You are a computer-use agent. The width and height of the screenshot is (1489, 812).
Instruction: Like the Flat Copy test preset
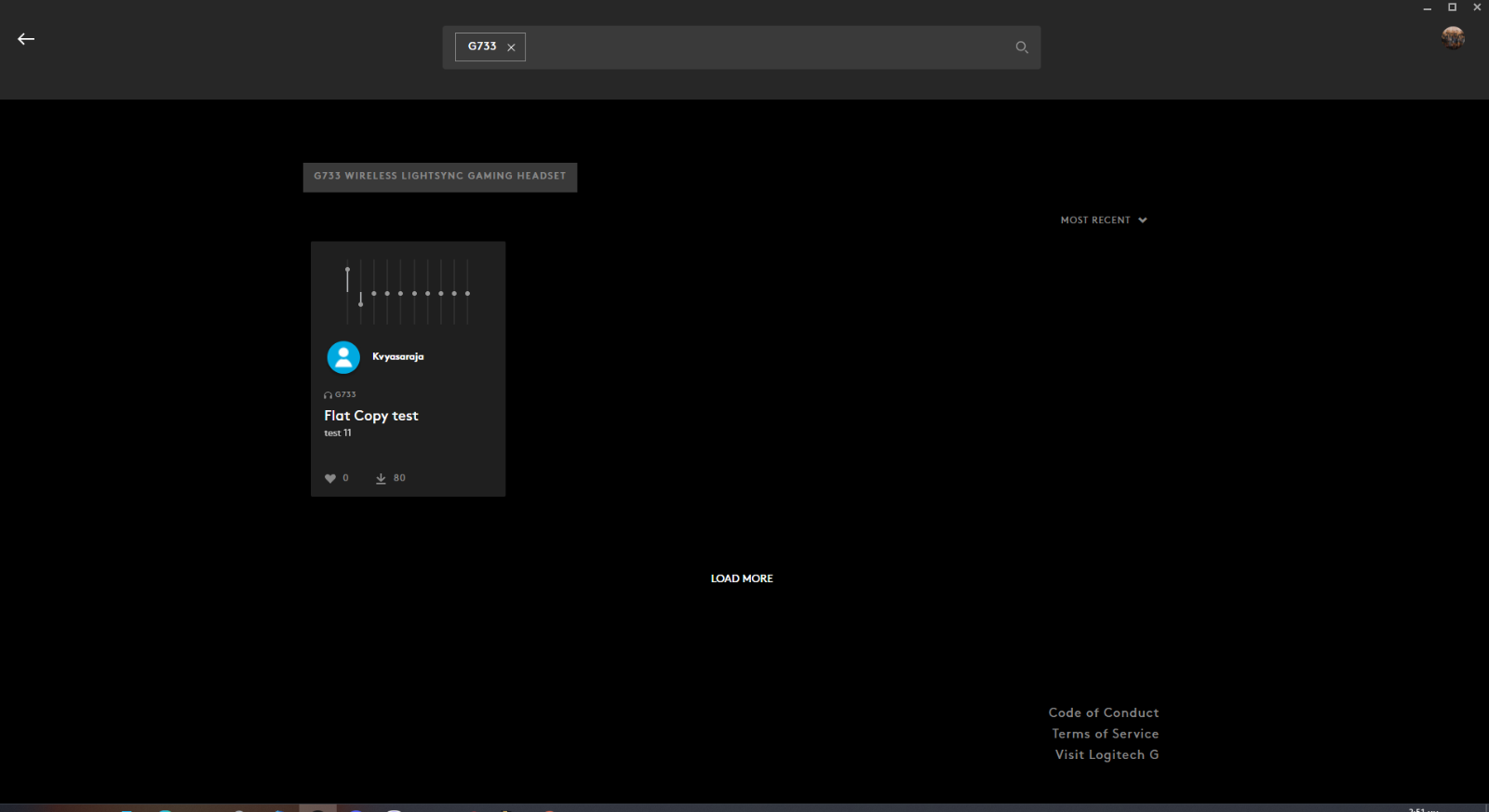[330, 478]
